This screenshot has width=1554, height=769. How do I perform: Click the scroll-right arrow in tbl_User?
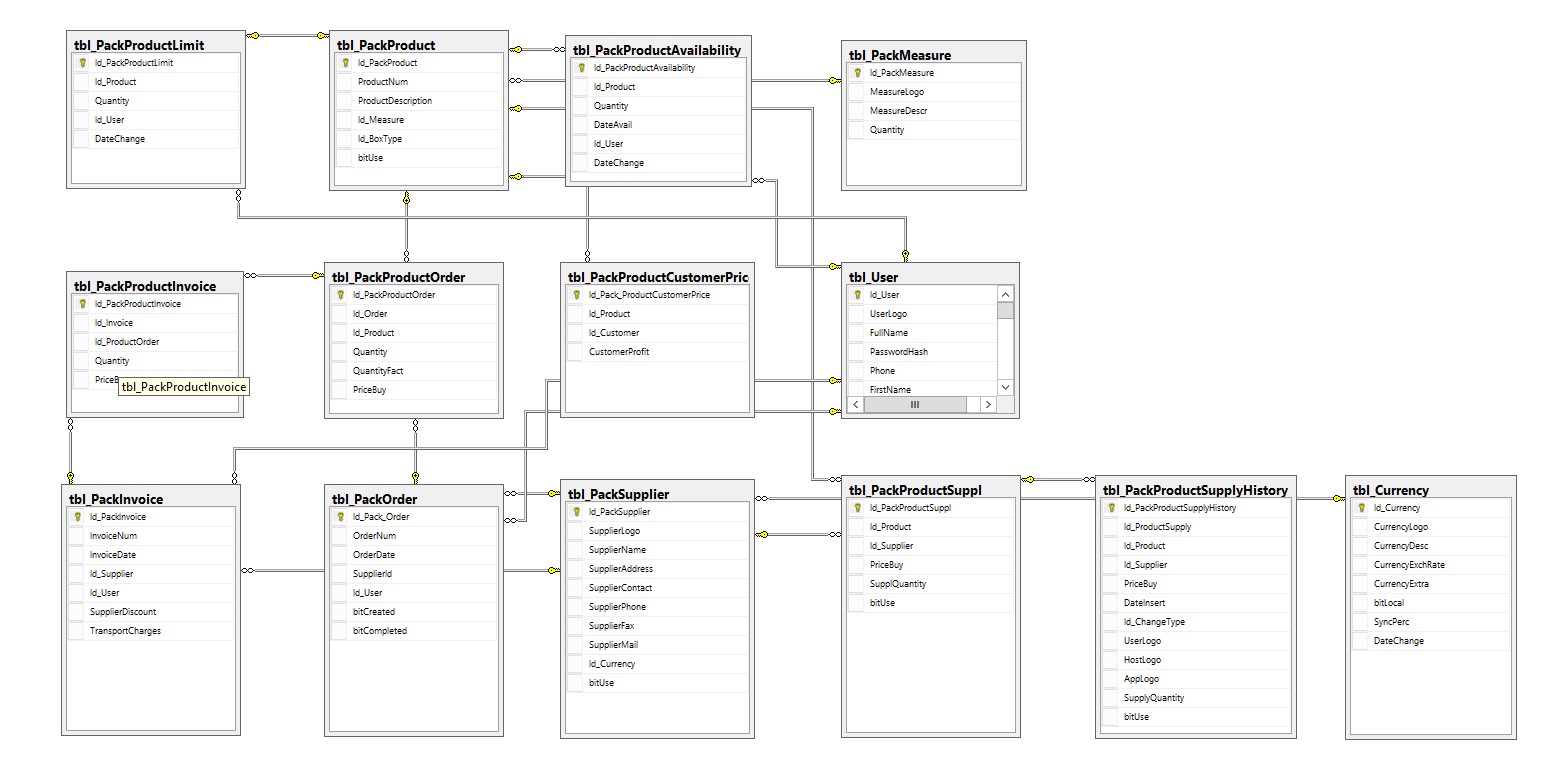coord(987,405)
